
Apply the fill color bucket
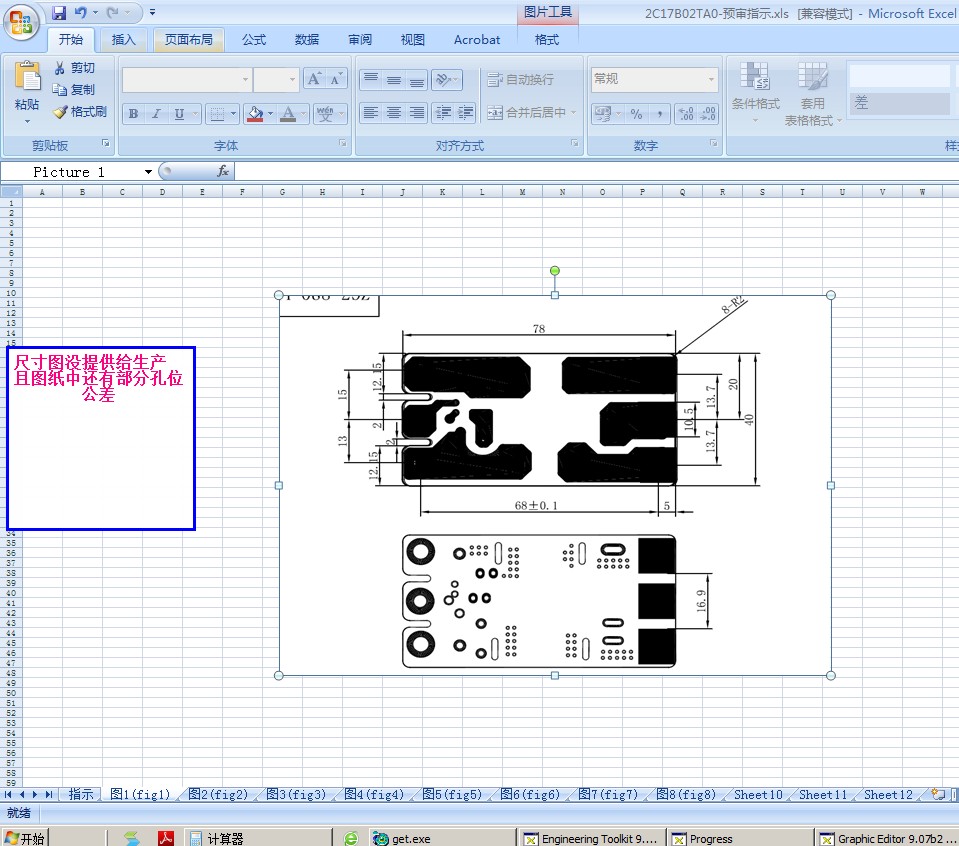[x=254, y=114]
